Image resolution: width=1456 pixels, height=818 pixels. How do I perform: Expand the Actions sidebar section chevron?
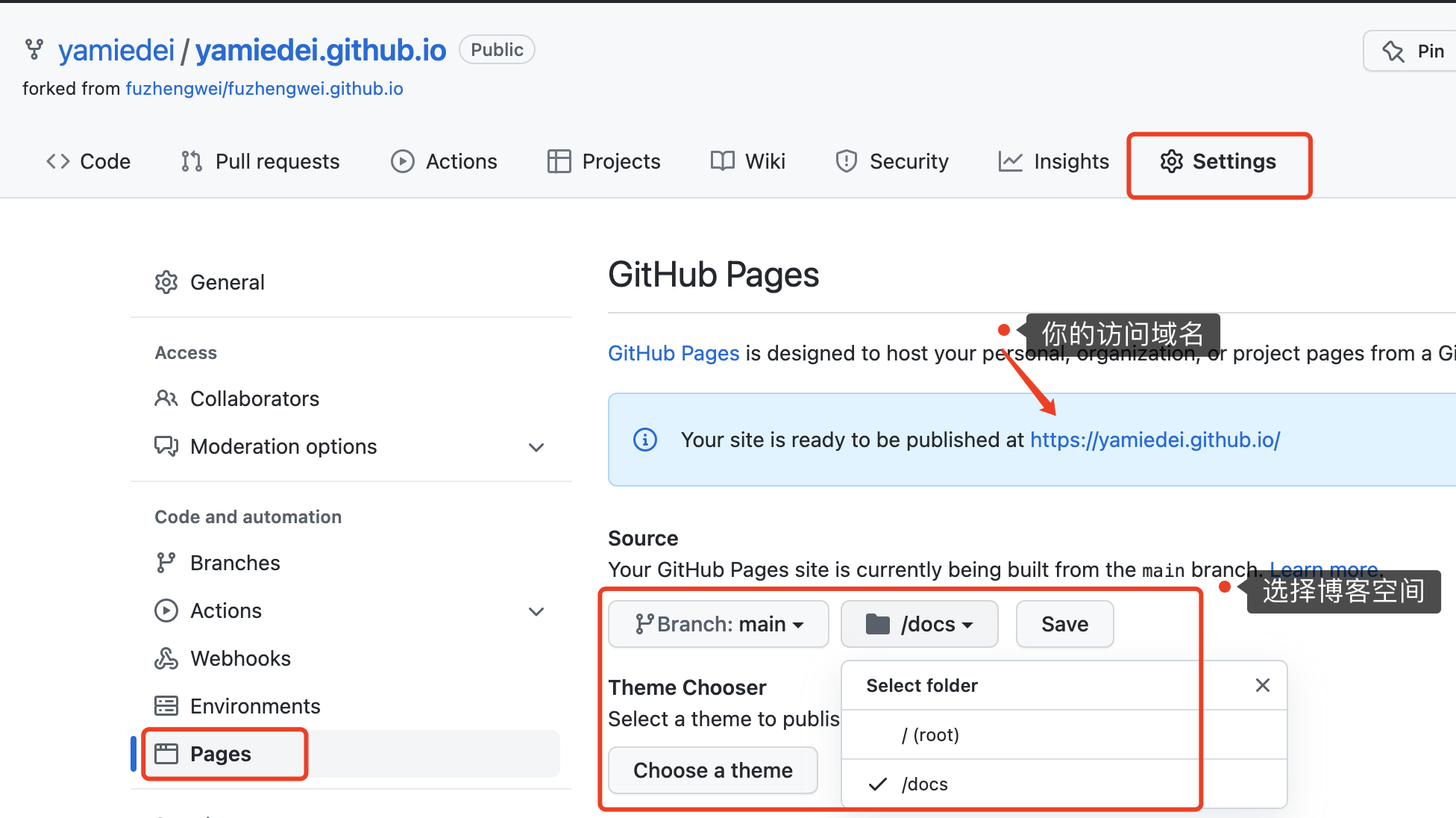tap(536, 611)
